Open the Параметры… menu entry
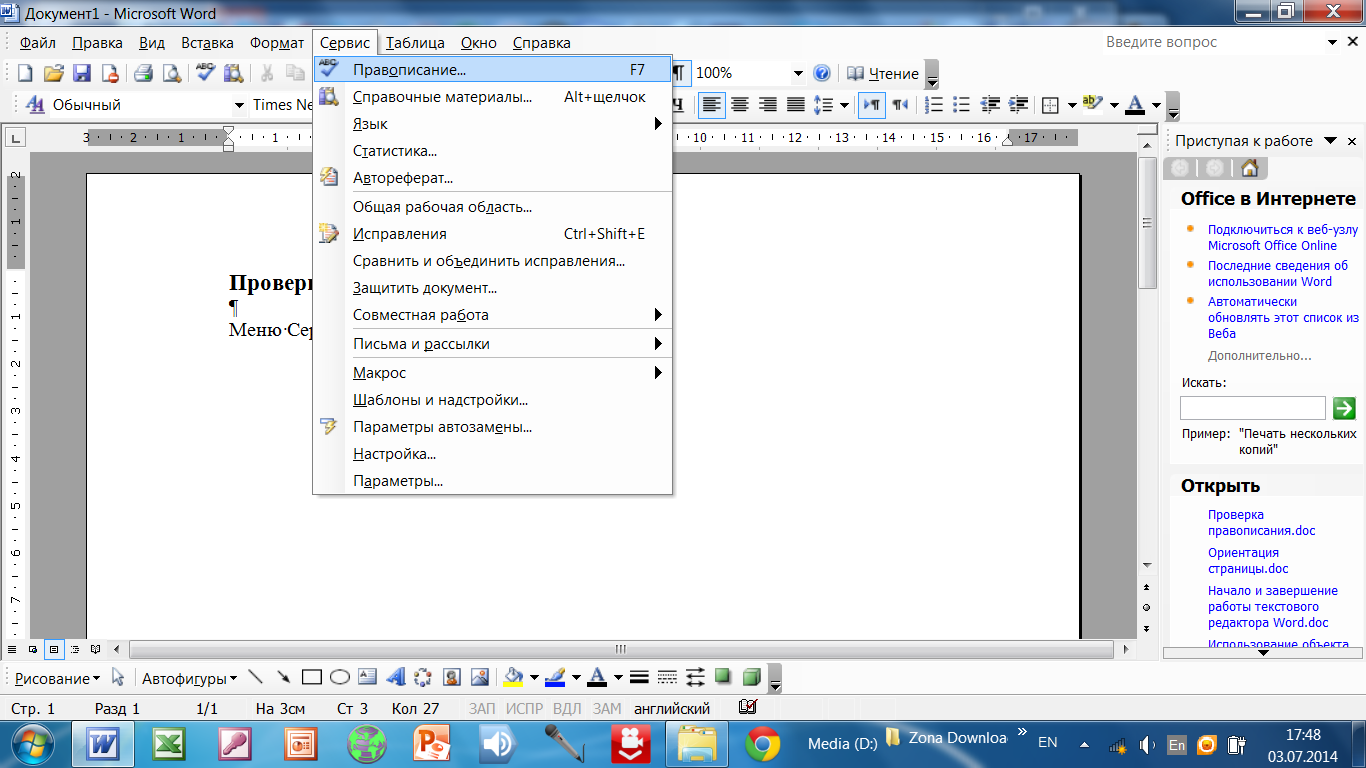Image resolution: width=1366 pixels, height=768 pixels. click(492, 481)
